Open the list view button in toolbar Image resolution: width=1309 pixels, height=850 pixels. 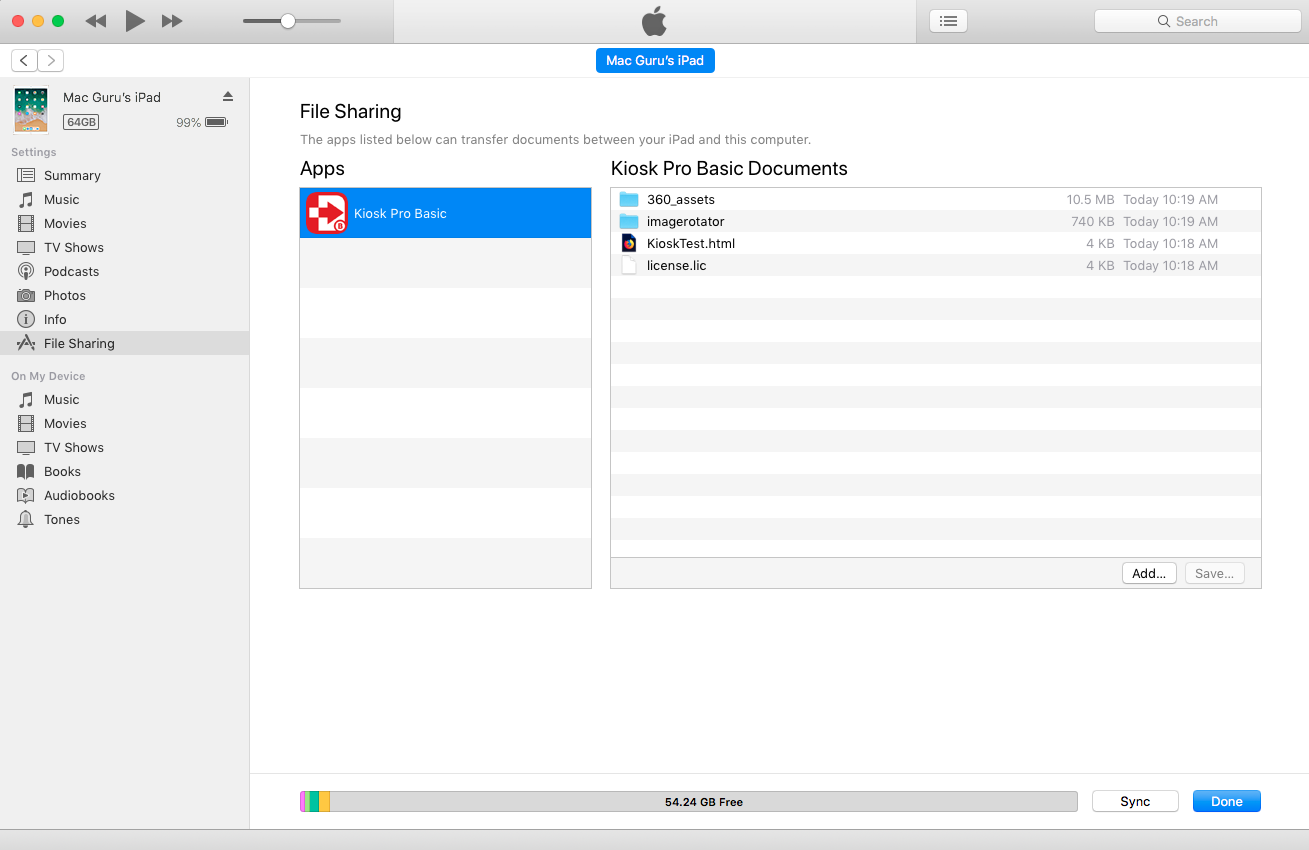click(948, 21)
